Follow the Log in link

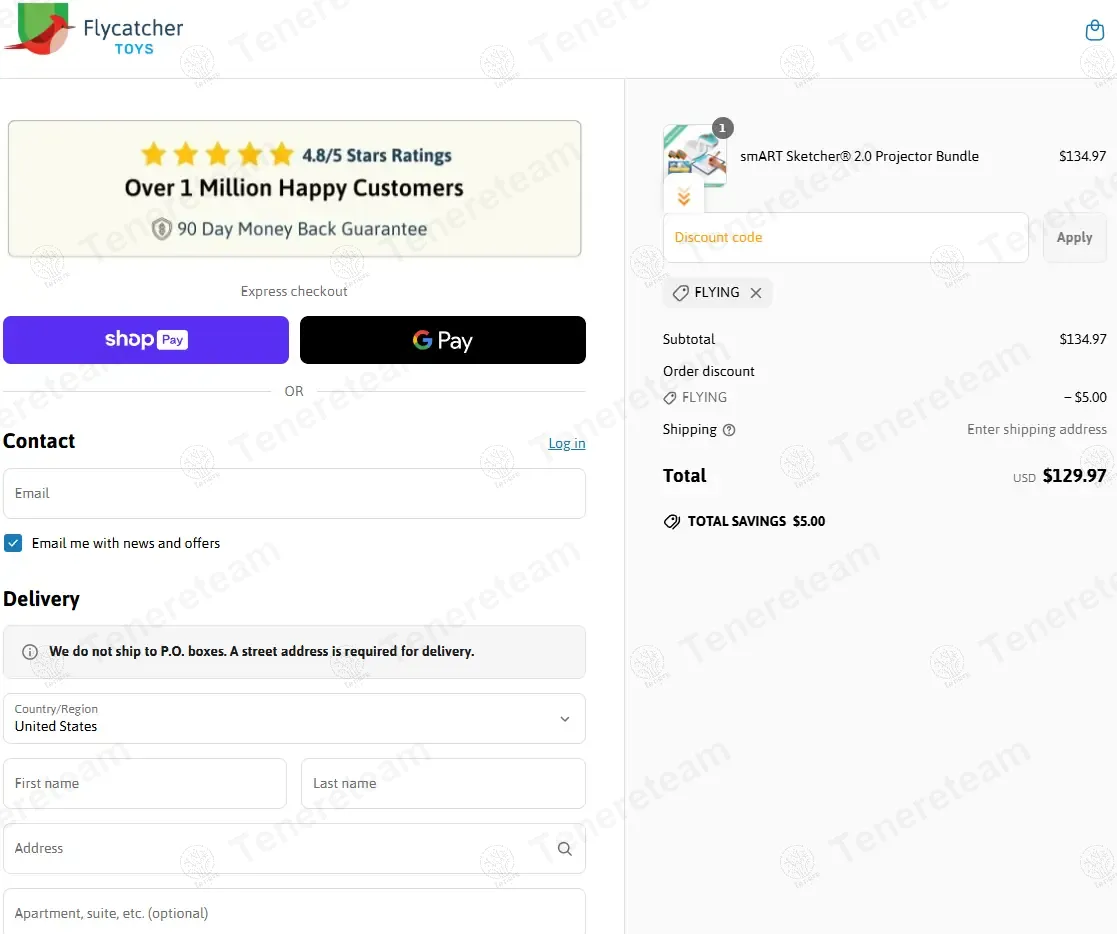pos(567,443)
